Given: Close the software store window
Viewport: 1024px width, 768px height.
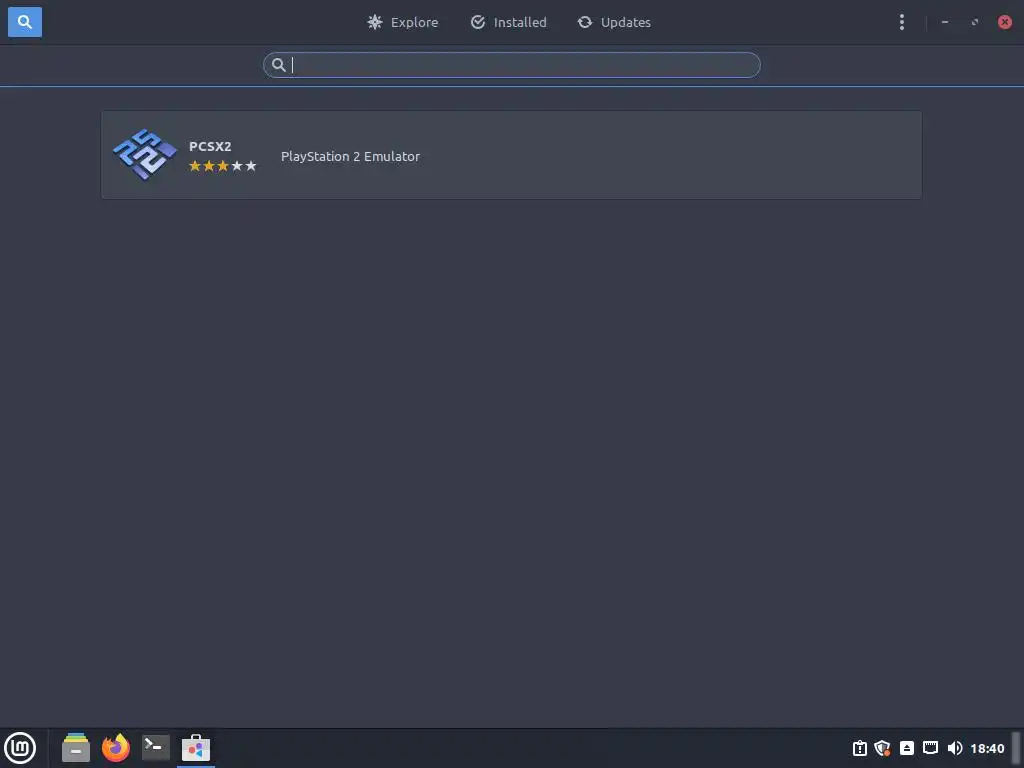Looking at the screenshot, I should click(1005, 22).
